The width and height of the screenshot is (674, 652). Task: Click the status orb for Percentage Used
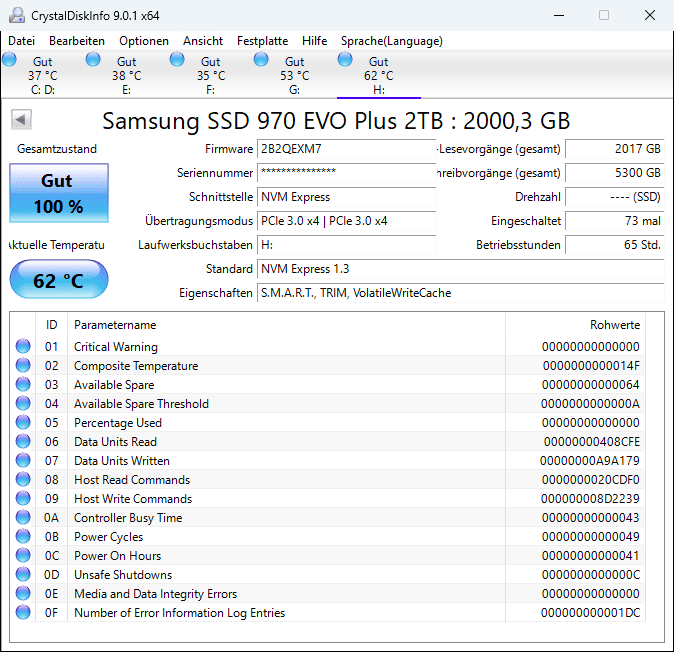point(23,422)
